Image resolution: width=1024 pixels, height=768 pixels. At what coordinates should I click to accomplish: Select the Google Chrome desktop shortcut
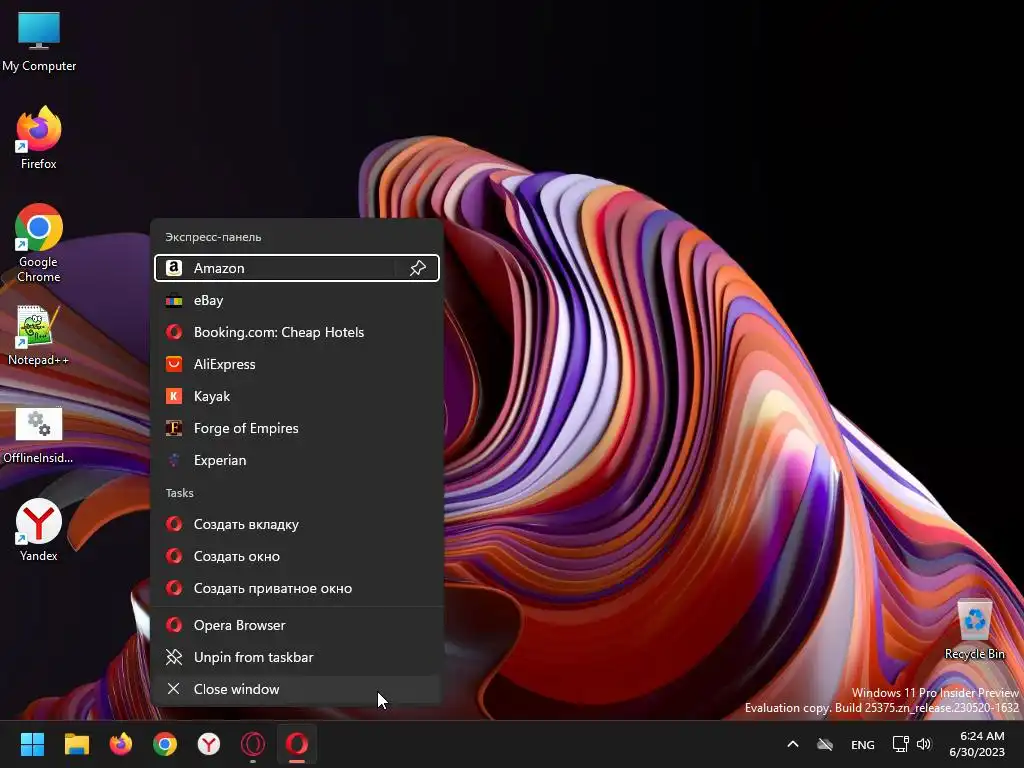click(39, 243)
